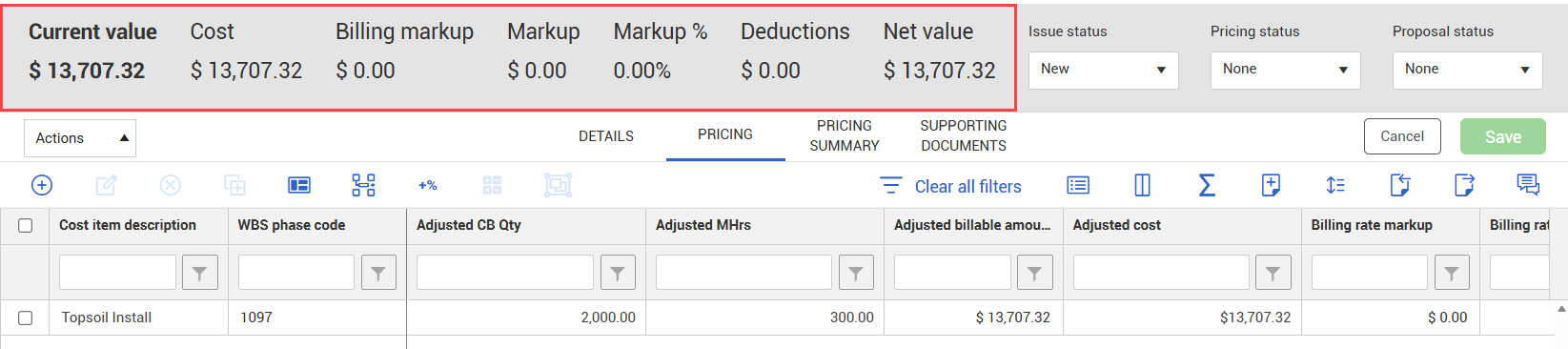Click Clear all filters link

pyautogui.click(x=968, y=186)
